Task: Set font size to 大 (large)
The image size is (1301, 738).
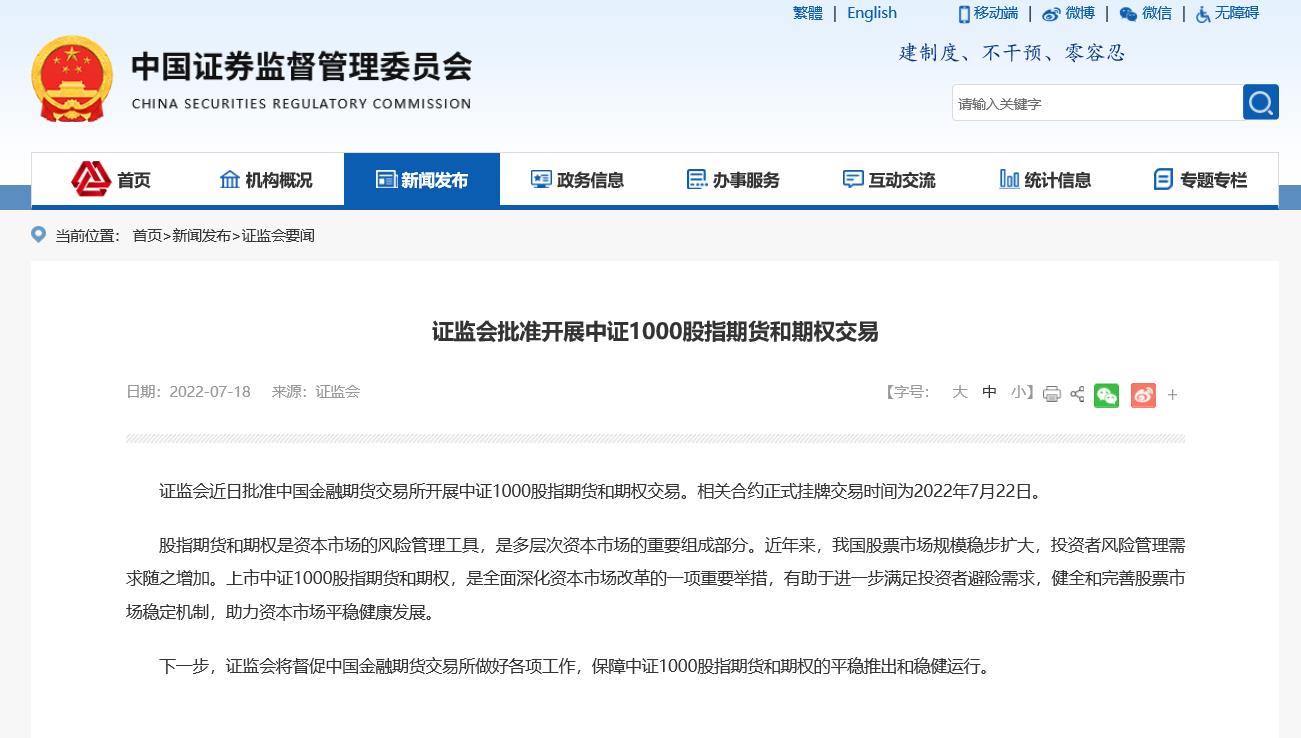Action: point(959,392)
